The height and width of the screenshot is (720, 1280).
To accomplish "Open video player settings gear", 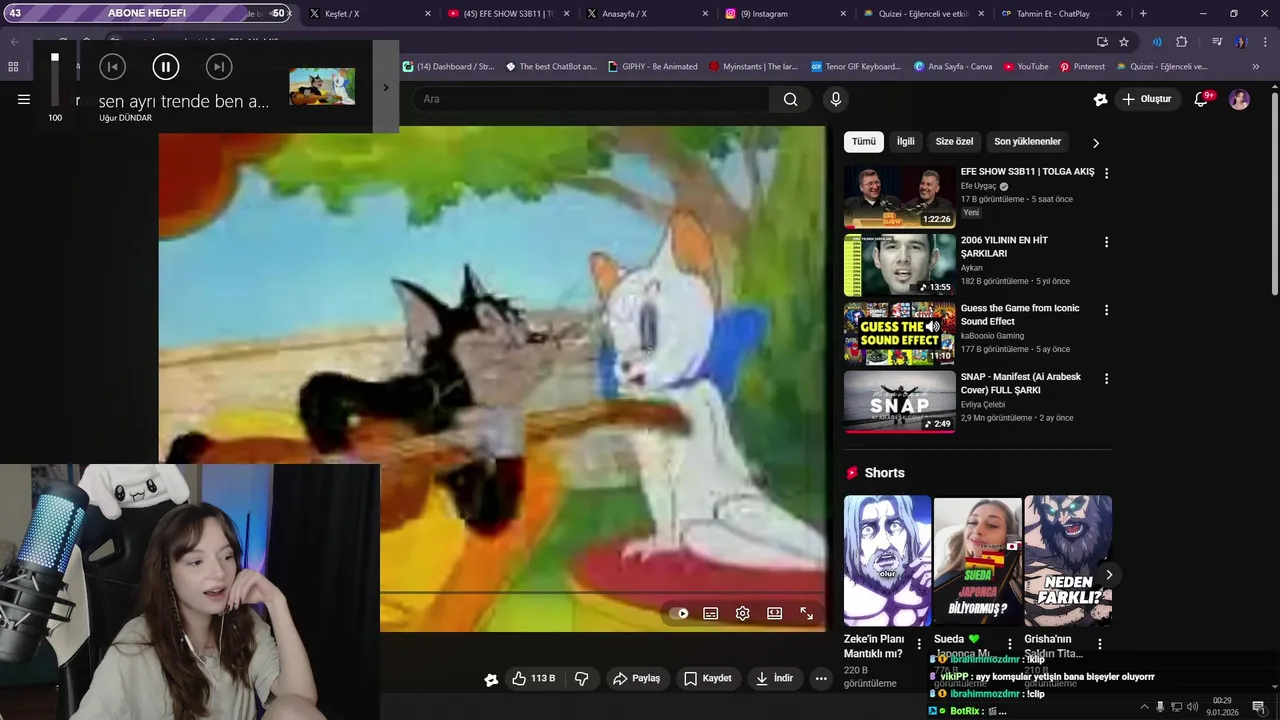I will (x=742, y=613).
